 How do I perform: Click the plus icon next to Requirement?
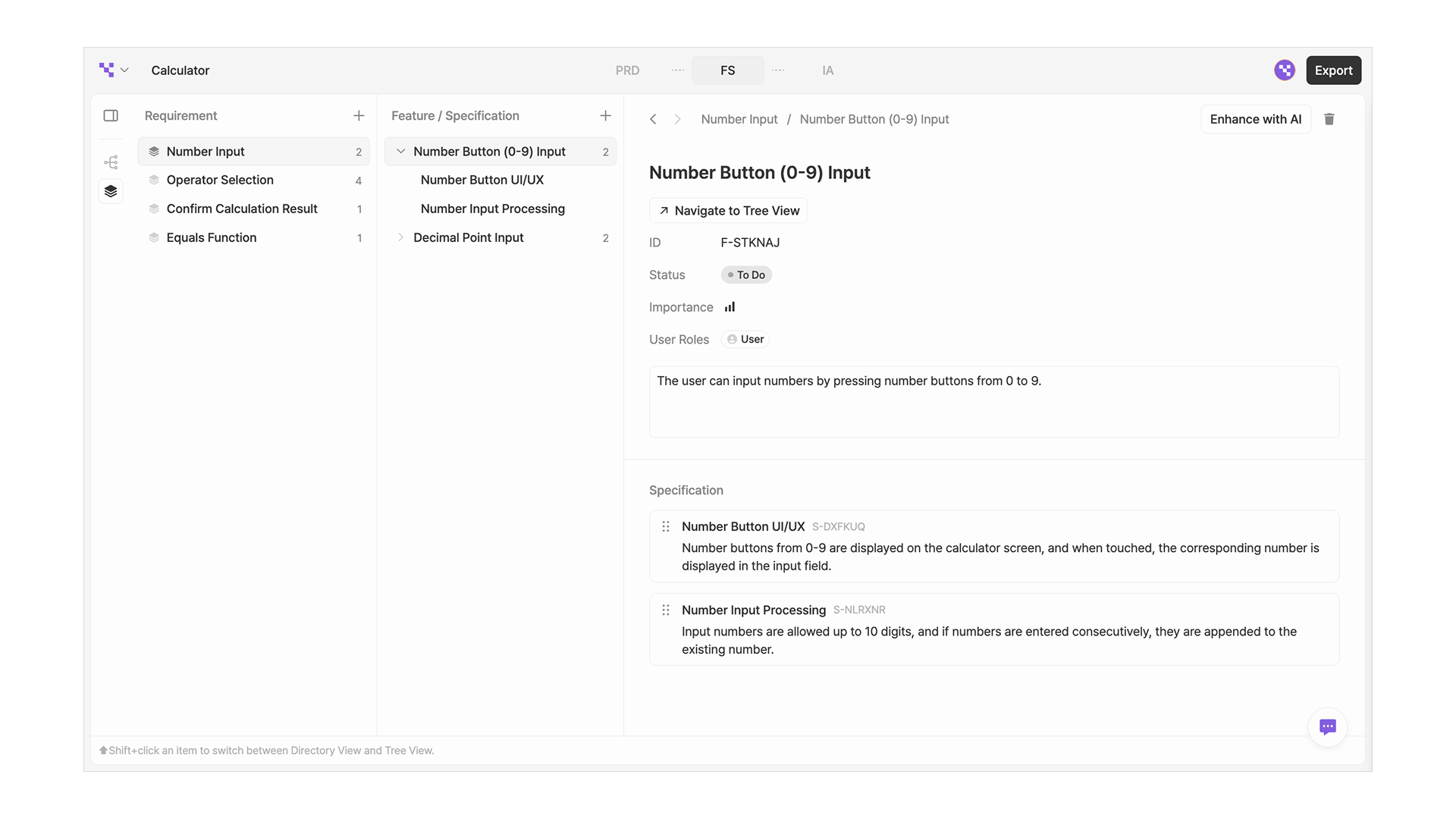(359, 116)
